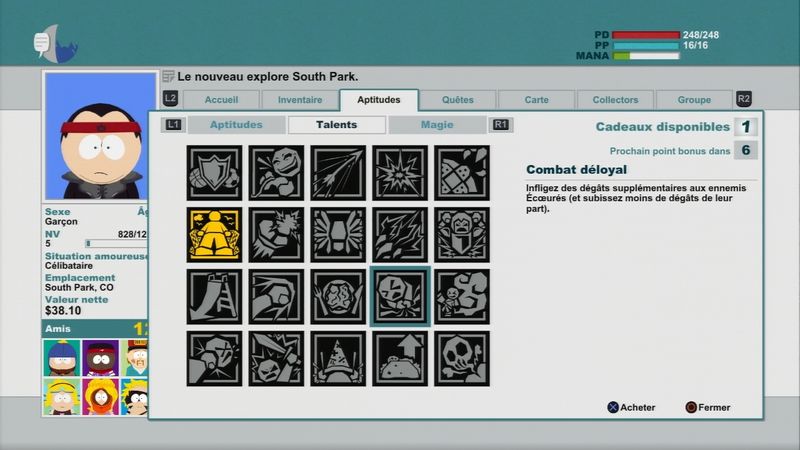
Task: Click the status note icon beside the headline
Action: [x=168, y=77]
